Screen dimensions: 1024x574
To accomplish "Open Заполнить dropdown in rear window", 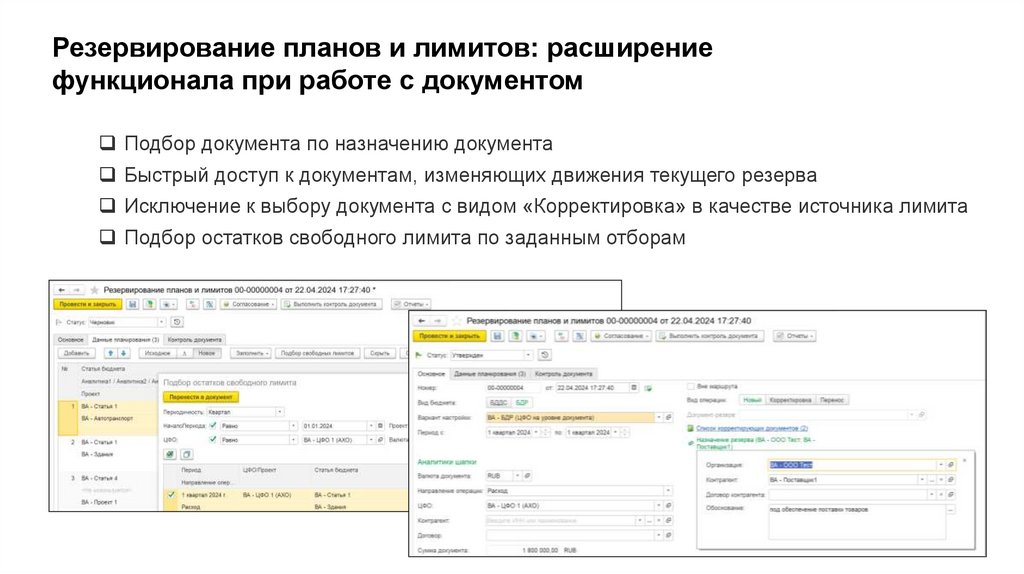I will (252, 353).
